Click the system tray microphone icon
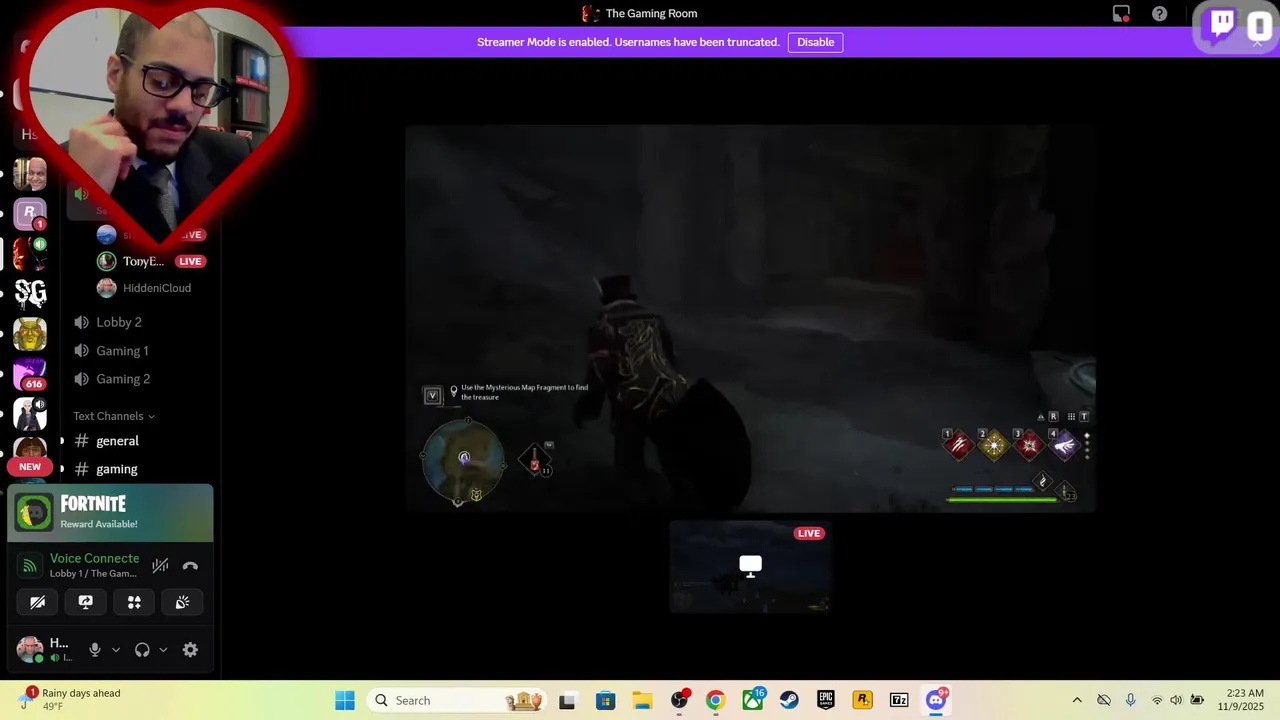 click(1131, 700)
